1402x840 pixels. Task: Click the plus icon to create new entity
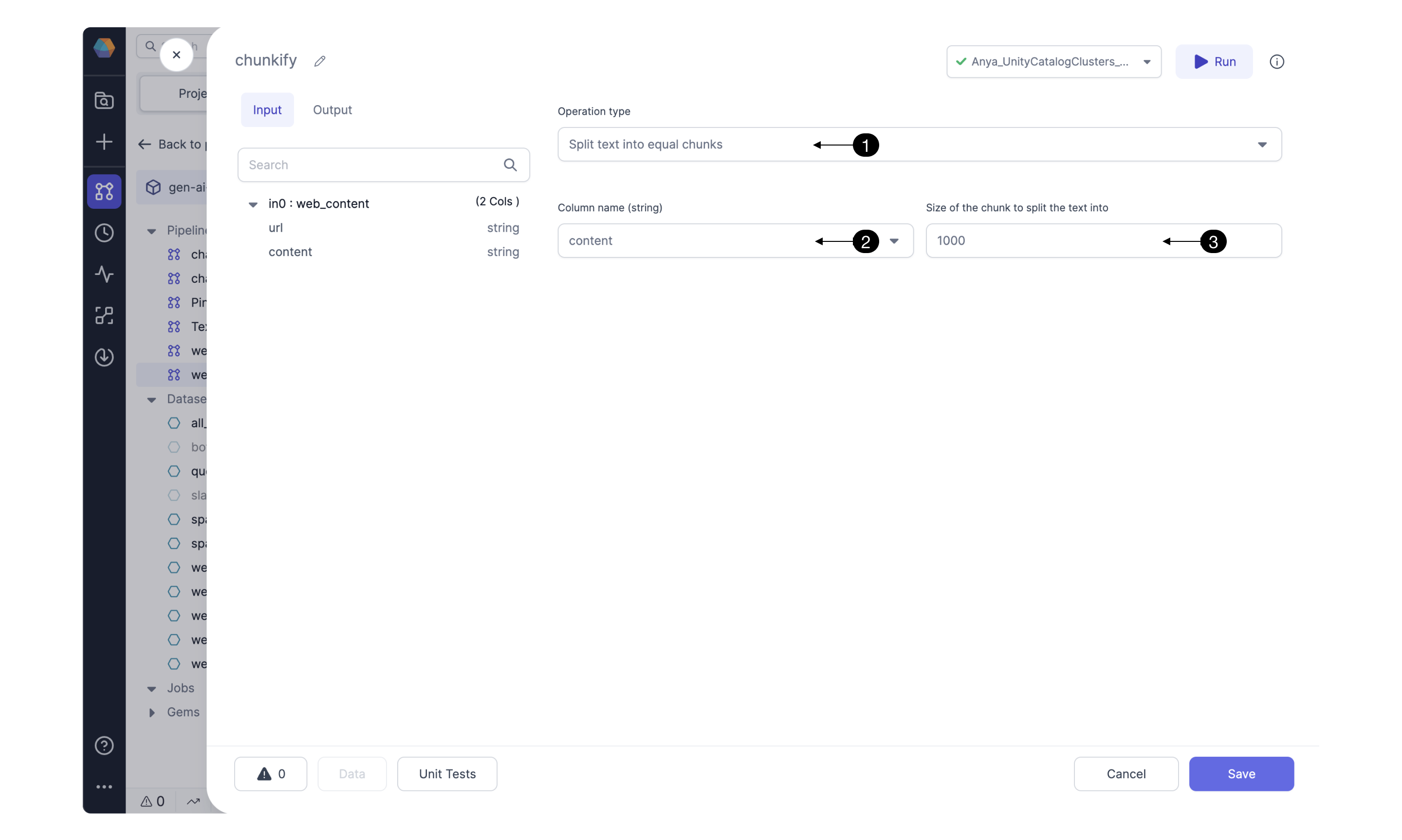pos(104,142)
